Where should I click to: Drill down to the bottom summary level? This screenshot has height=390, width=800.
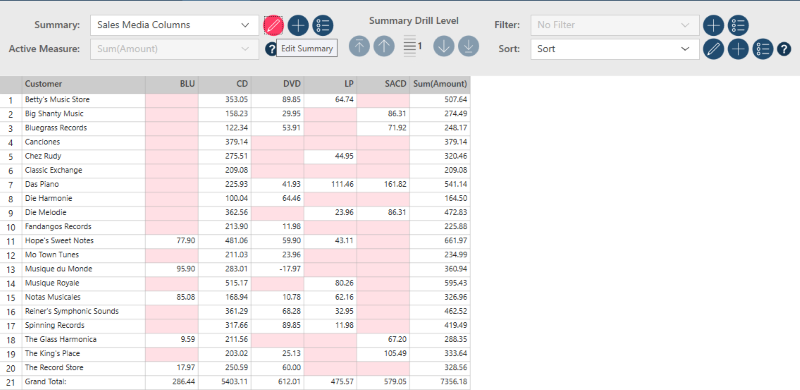pyautogui.click(x=468, y=46)
